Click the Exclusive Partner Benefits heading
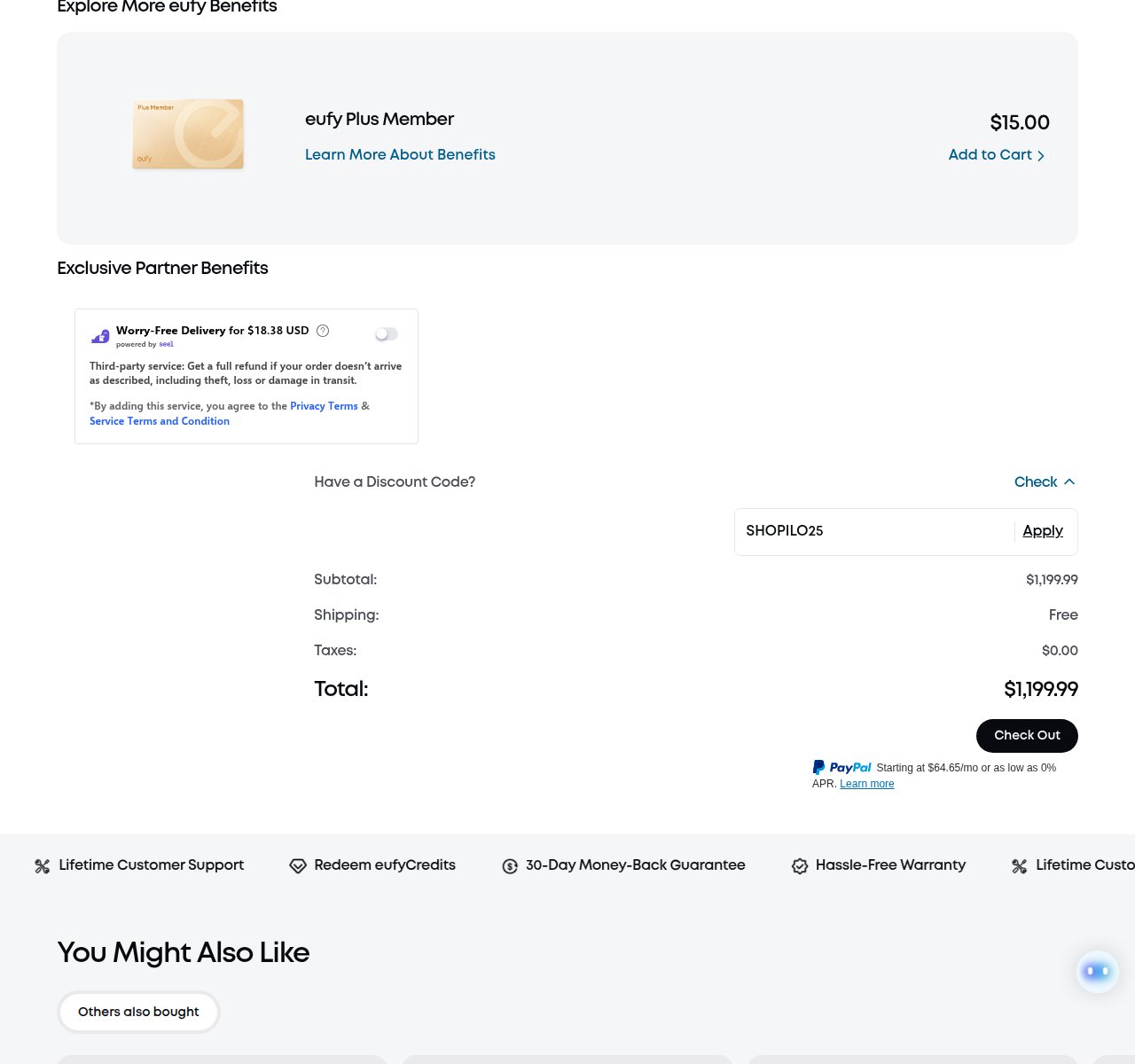Viewport: 1135px width, 1064px height. tap(162, 268)
